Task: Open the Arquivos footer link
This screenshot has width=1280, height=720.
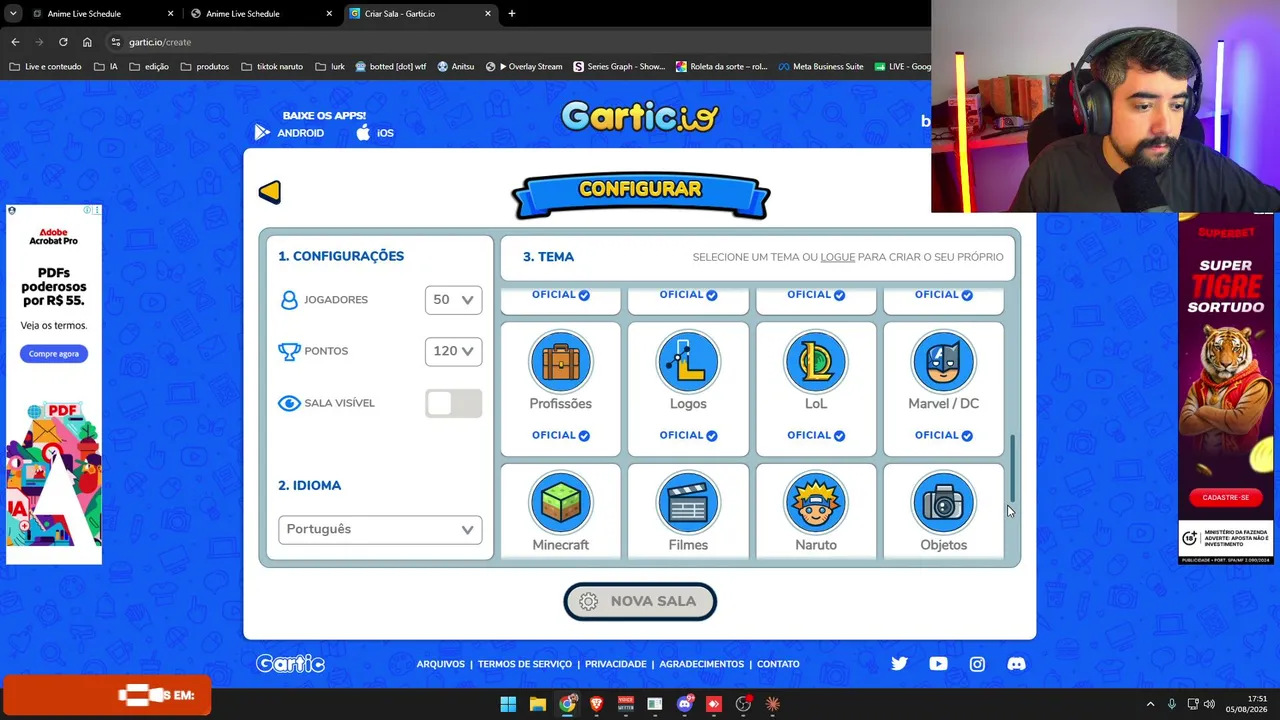Action: (441, 664)
